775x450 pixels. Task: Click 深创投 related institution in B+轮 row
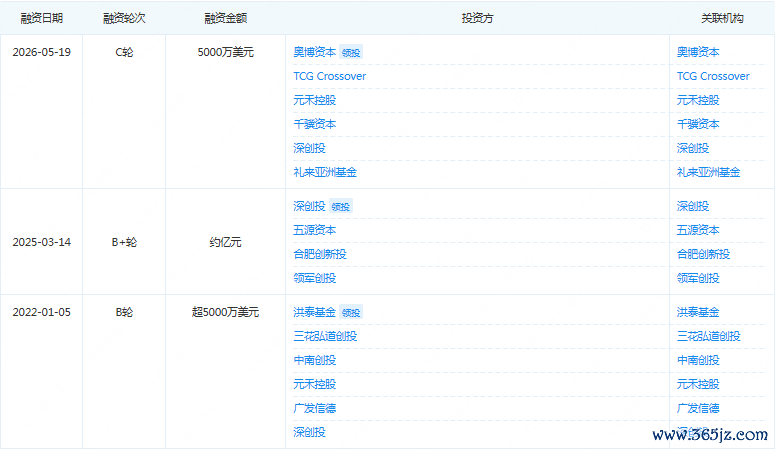693,206
